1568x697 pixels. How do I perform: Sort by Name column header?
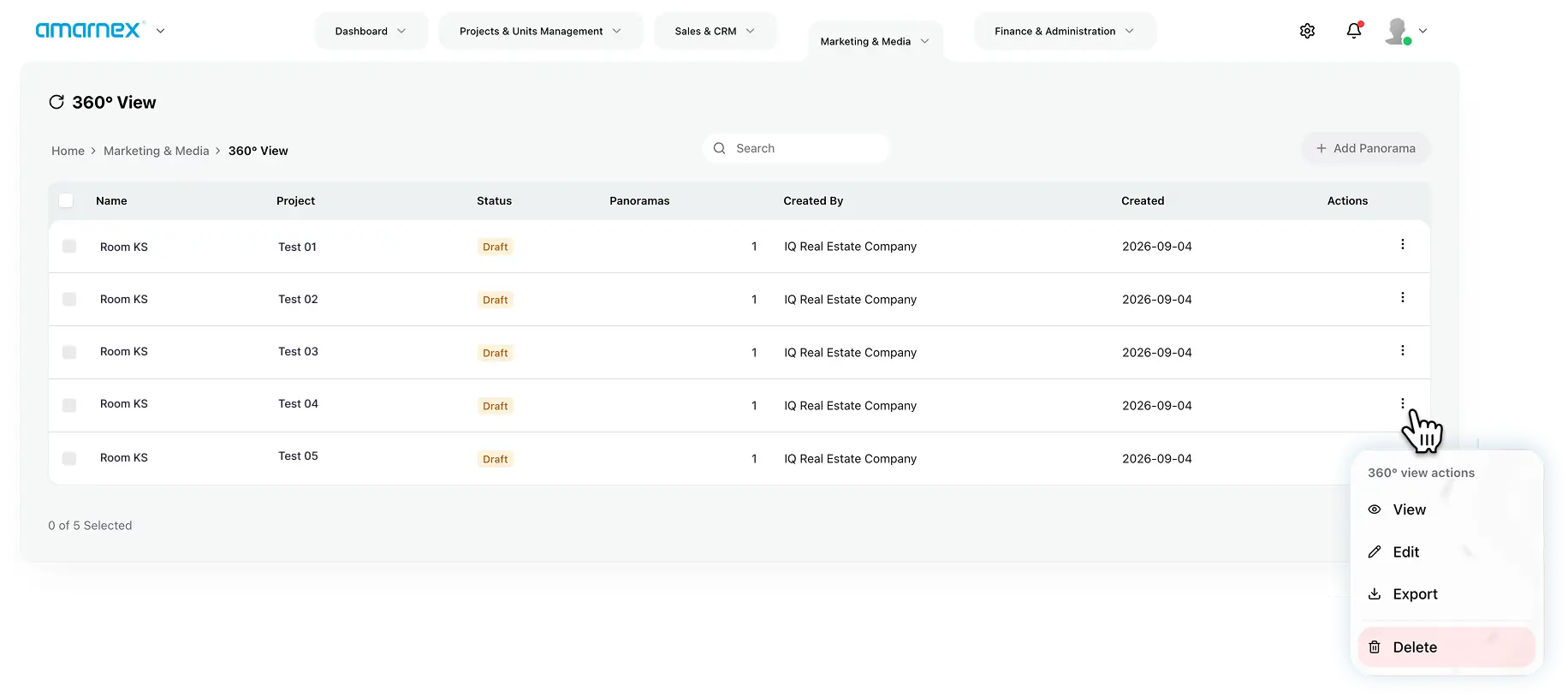[111, 200]
